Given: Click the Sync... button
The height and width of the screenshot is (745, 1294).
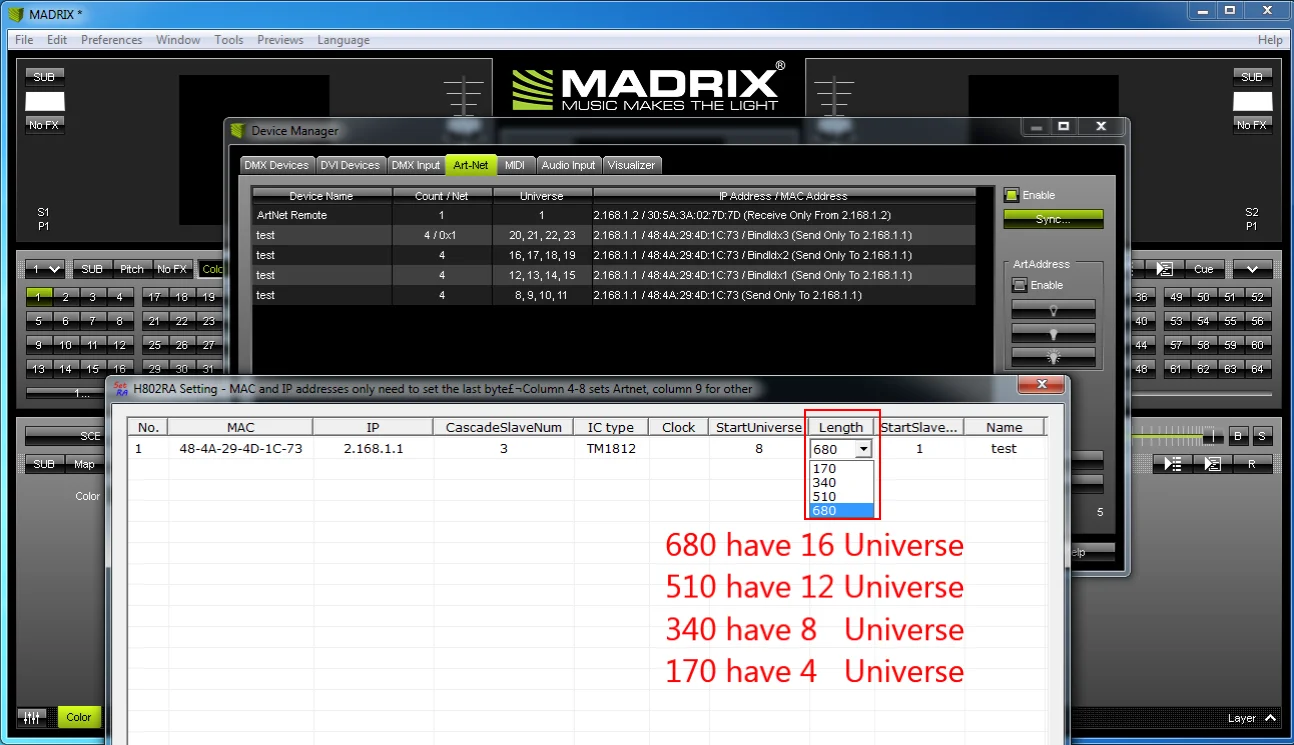Looking at the screenshot, I should click(1053, 219).
